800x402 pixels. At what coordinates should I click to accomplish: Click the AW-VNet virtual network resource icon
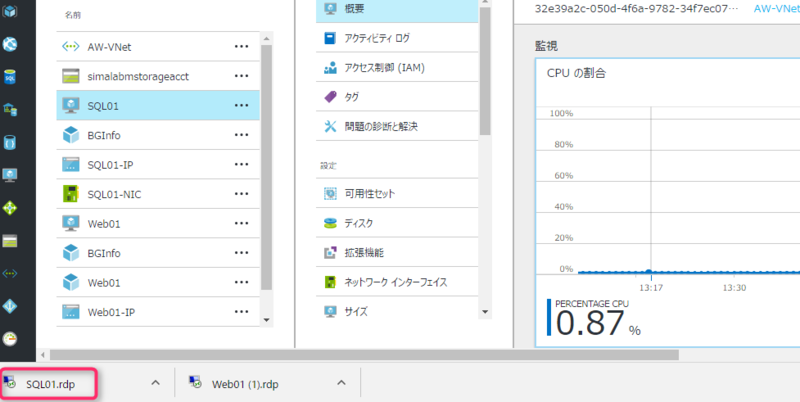(70, 47)
